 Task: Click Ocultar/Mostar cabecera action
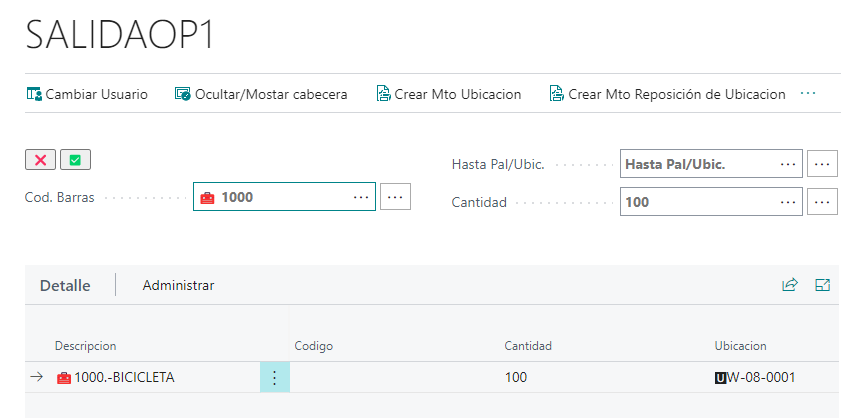click(x=261, y=94)
